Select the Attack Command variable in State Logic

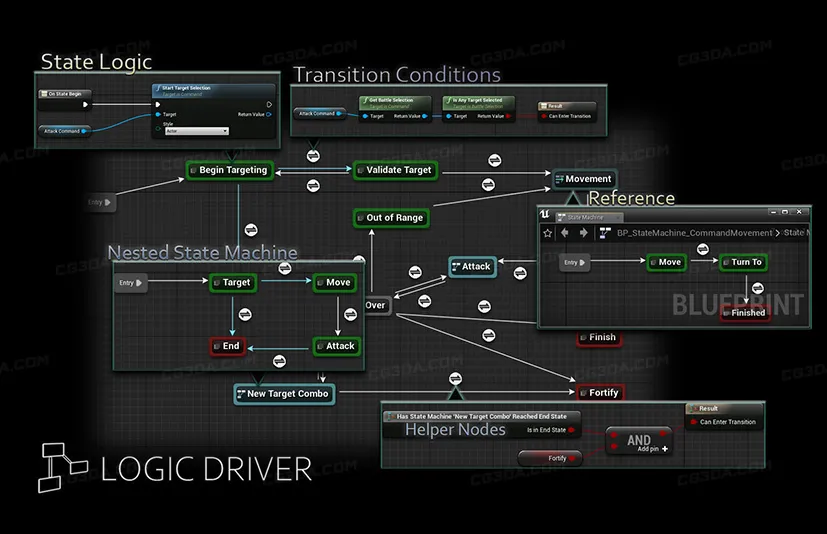pyautogui.click(x=62, y=130)
